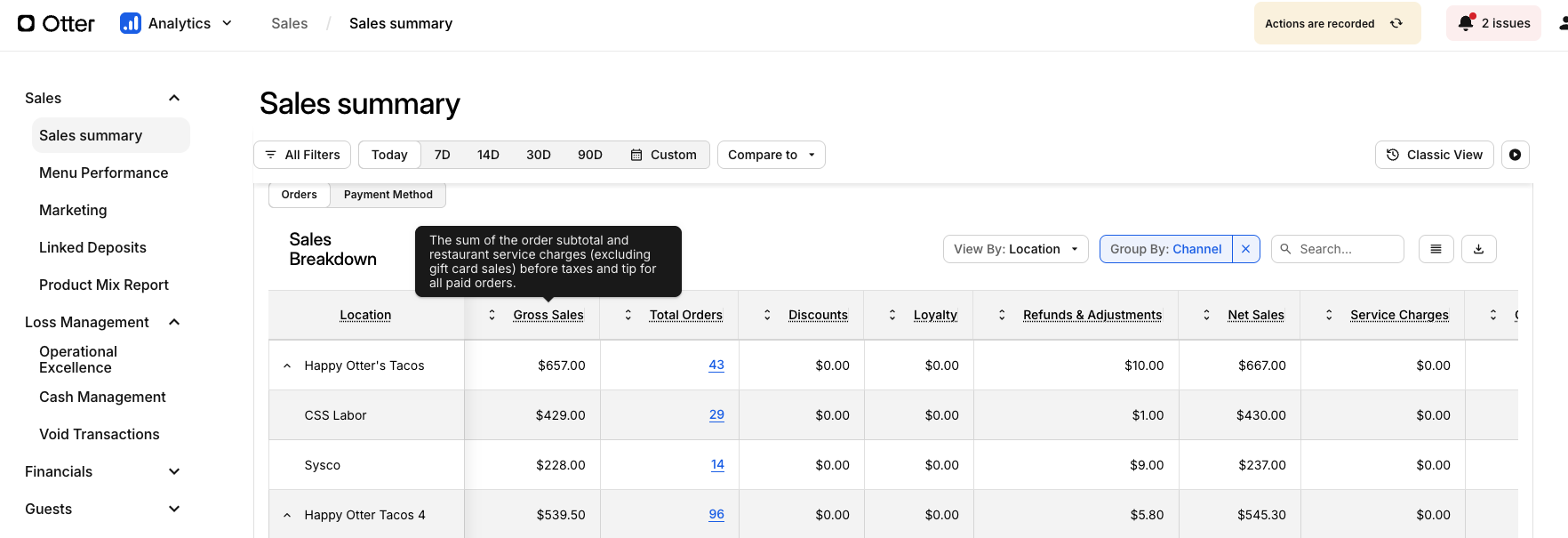1568x538 pixels.
Task: Sort by Loyalty column
Action: (x=893, y=315)
